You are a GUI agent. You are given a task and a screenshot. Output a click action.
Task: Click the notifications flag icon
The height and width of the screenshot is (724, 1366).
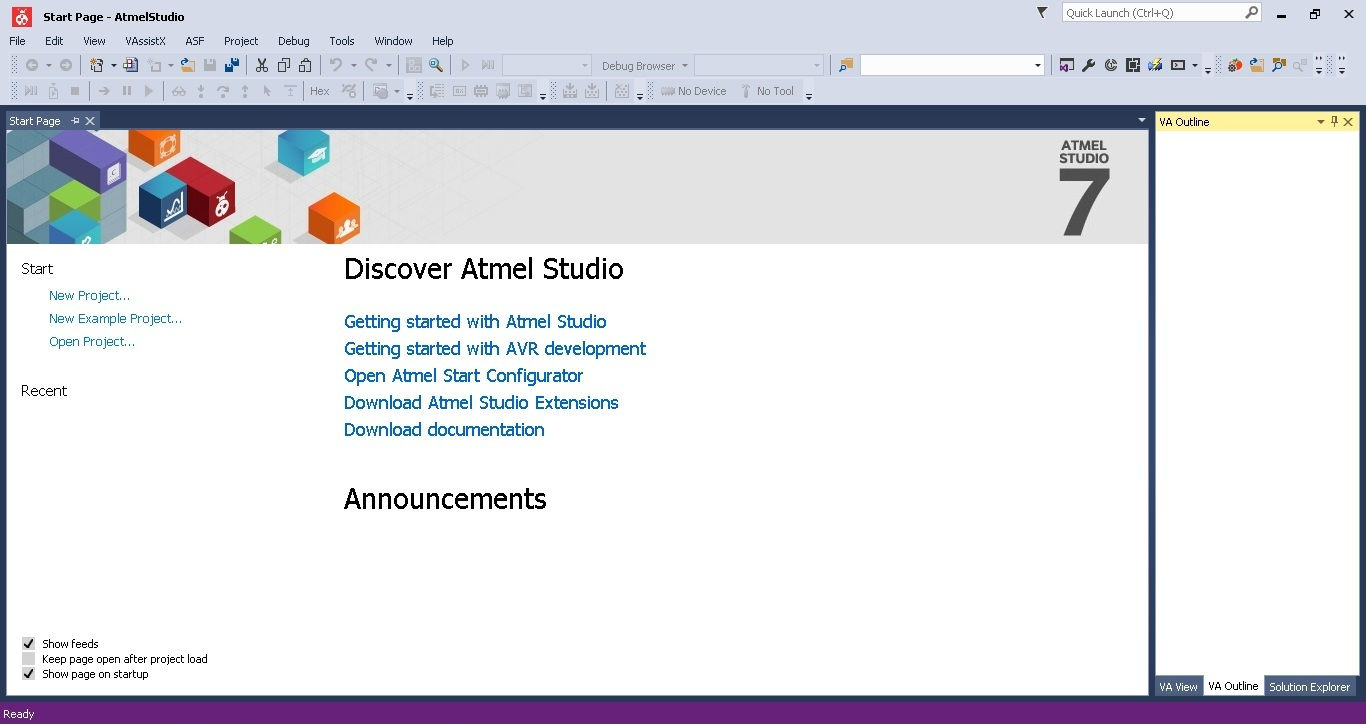click(1042, 13)
